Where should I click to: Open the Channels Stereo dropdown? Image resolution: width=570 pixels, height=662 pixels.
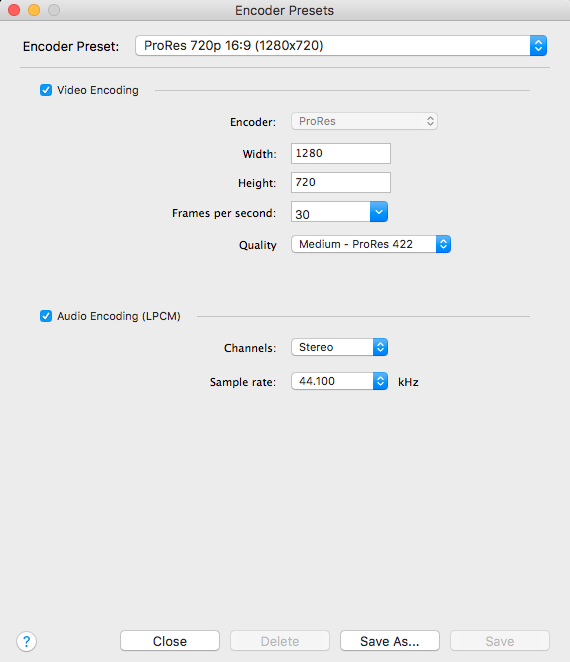339,347
